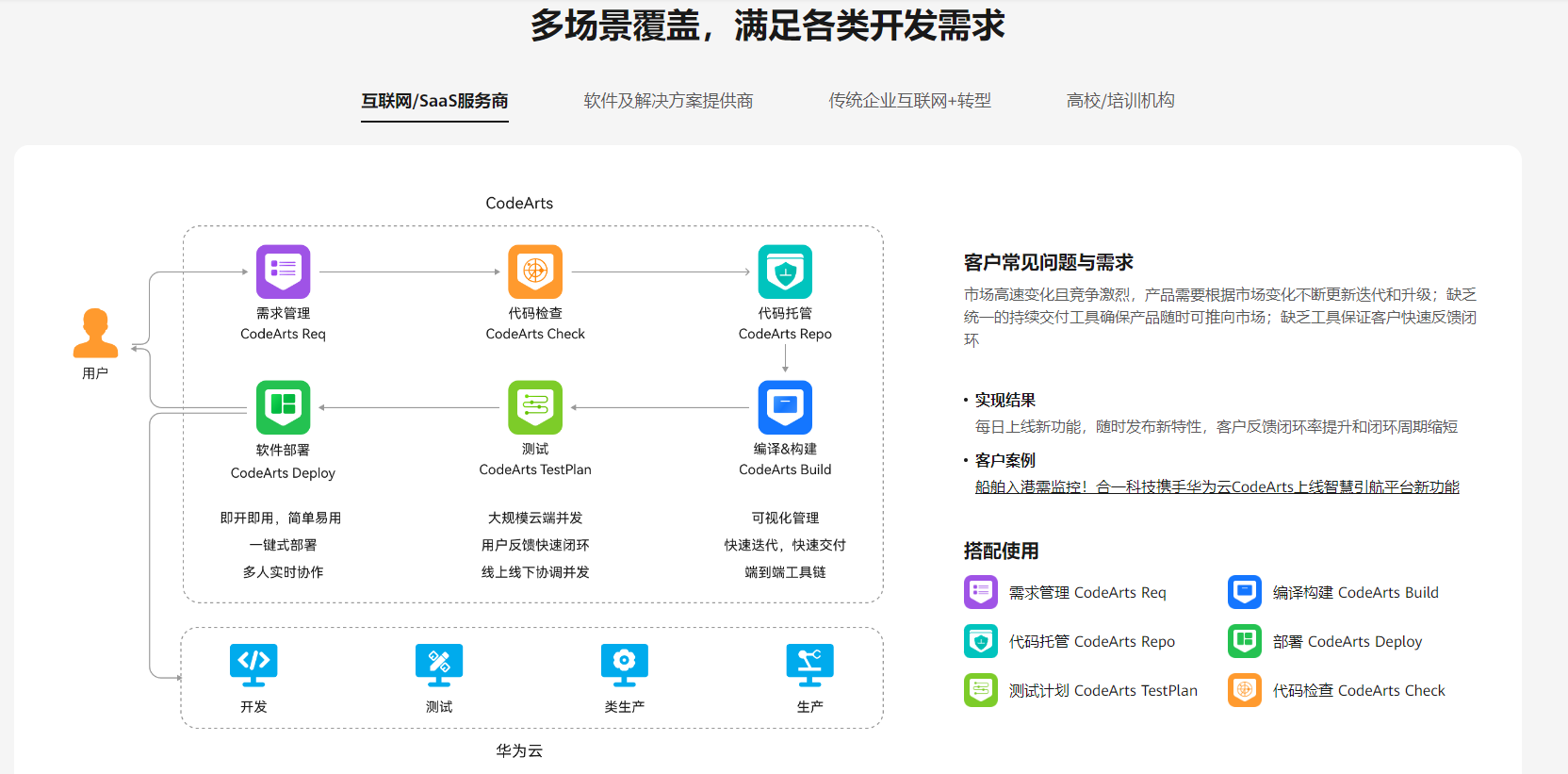Click the purple 需求管理 CodeArts Req diagram icon

tap(283, 272)
